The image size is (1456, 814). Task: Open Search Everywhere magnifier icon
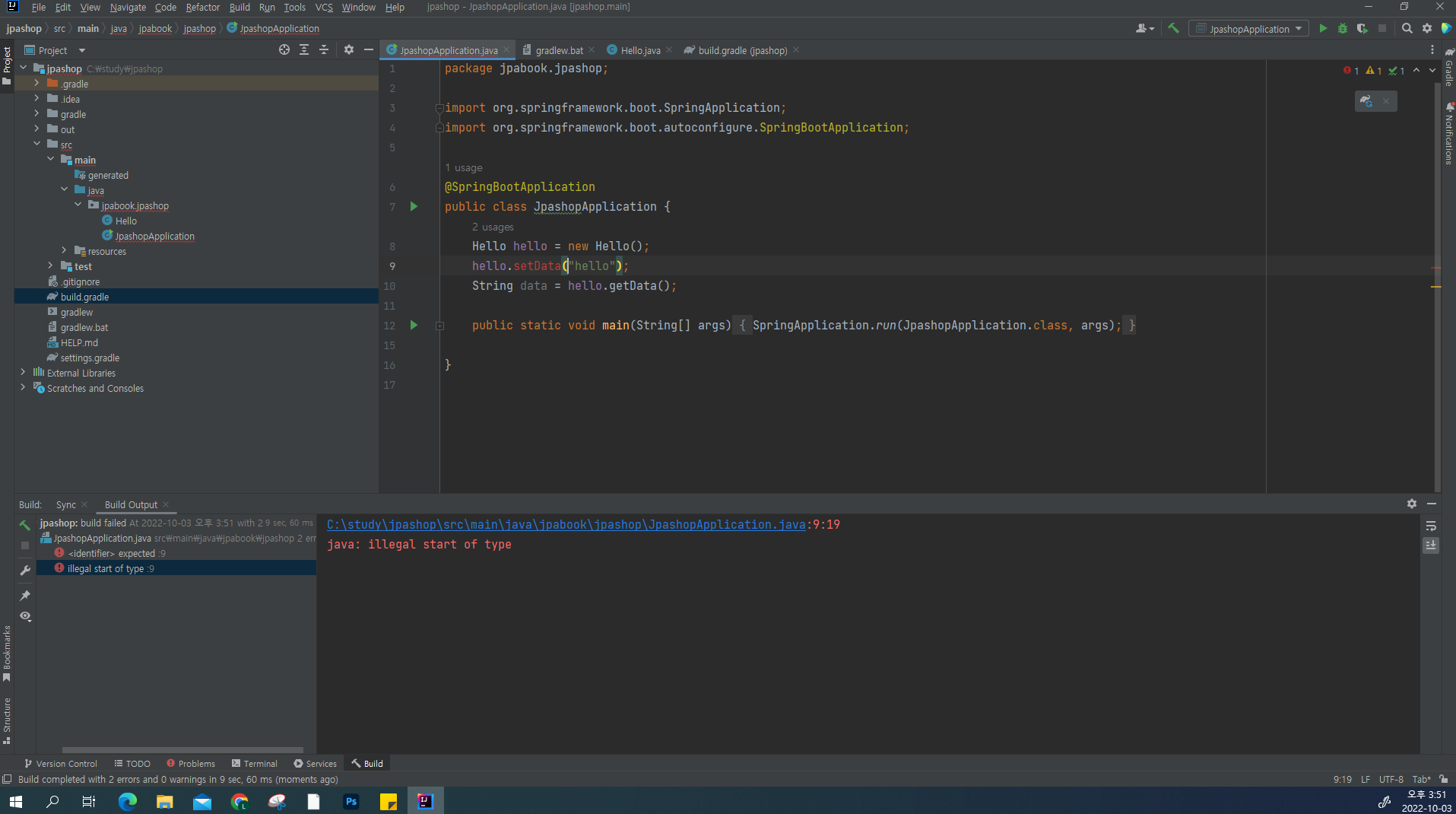tap(1407, 28)
